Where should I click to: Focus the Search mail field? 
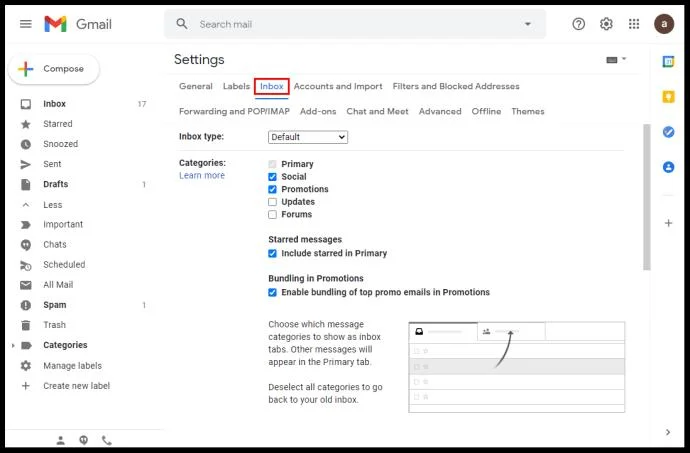click(x=354, y=24)
